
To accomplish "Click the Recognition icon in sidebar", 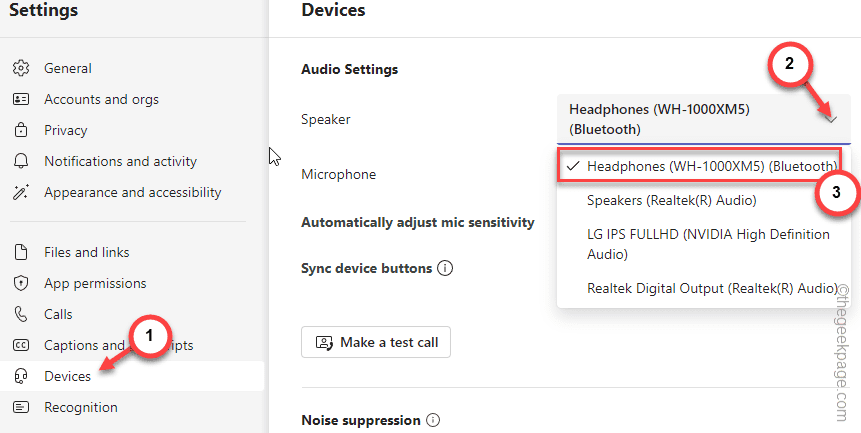I will 21,407.
